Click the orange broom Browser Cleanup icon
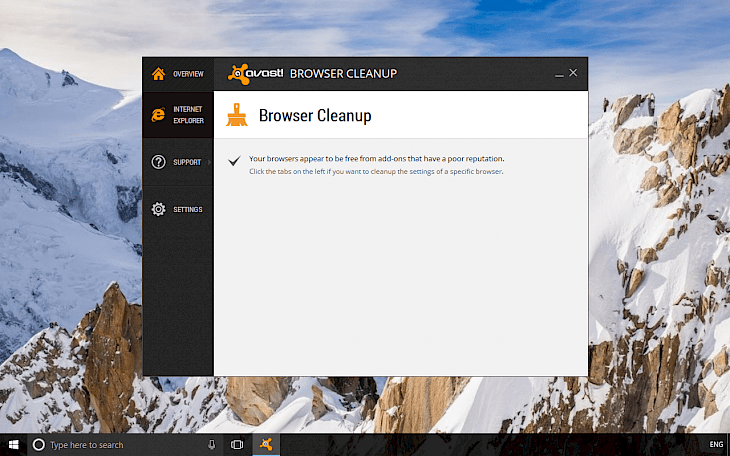Screen dimensions: 730x456 [237, 115]
